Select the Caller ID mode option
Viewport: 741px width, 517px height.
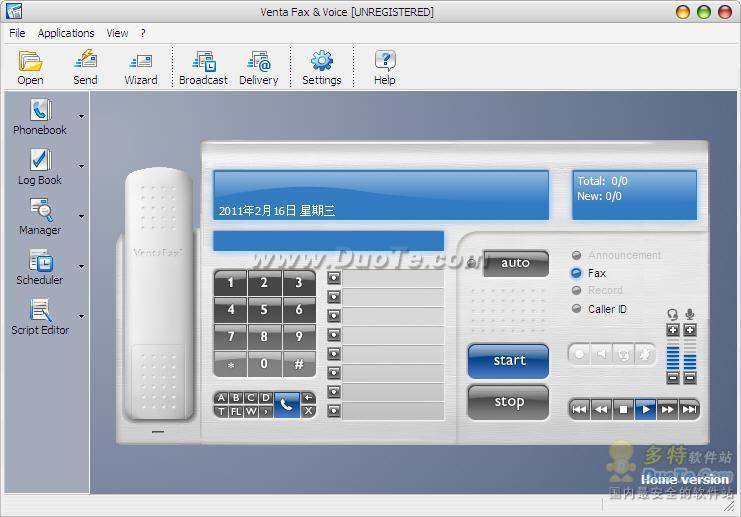click(577, 309)
